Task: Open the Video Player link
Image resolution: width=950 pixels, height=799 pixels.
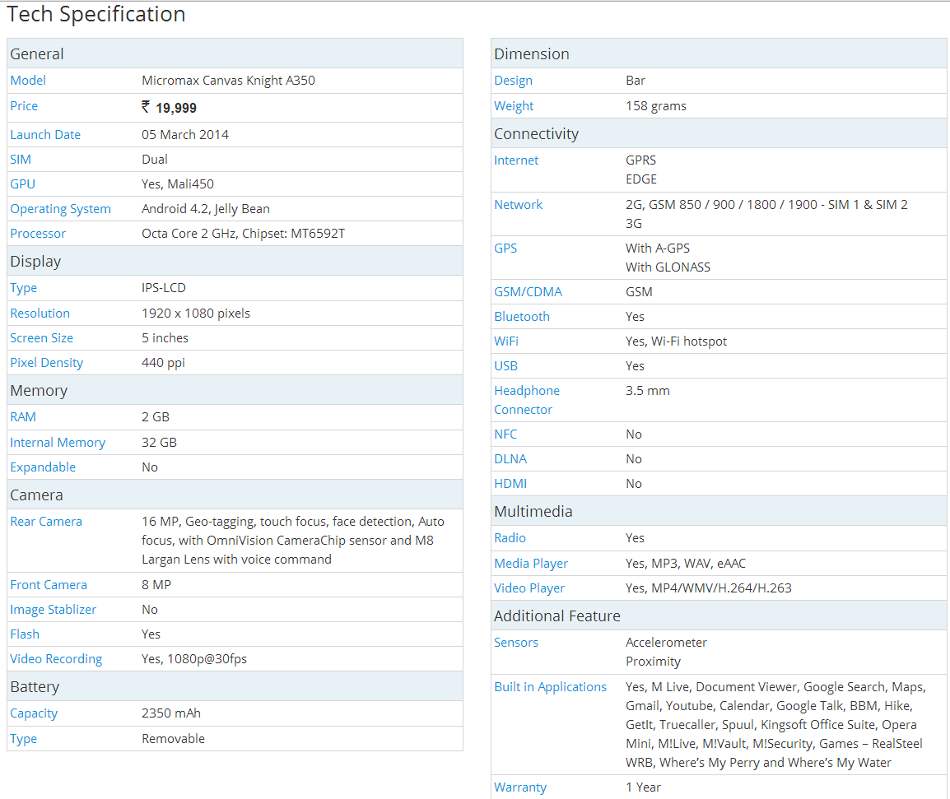Action: point(530,589)
